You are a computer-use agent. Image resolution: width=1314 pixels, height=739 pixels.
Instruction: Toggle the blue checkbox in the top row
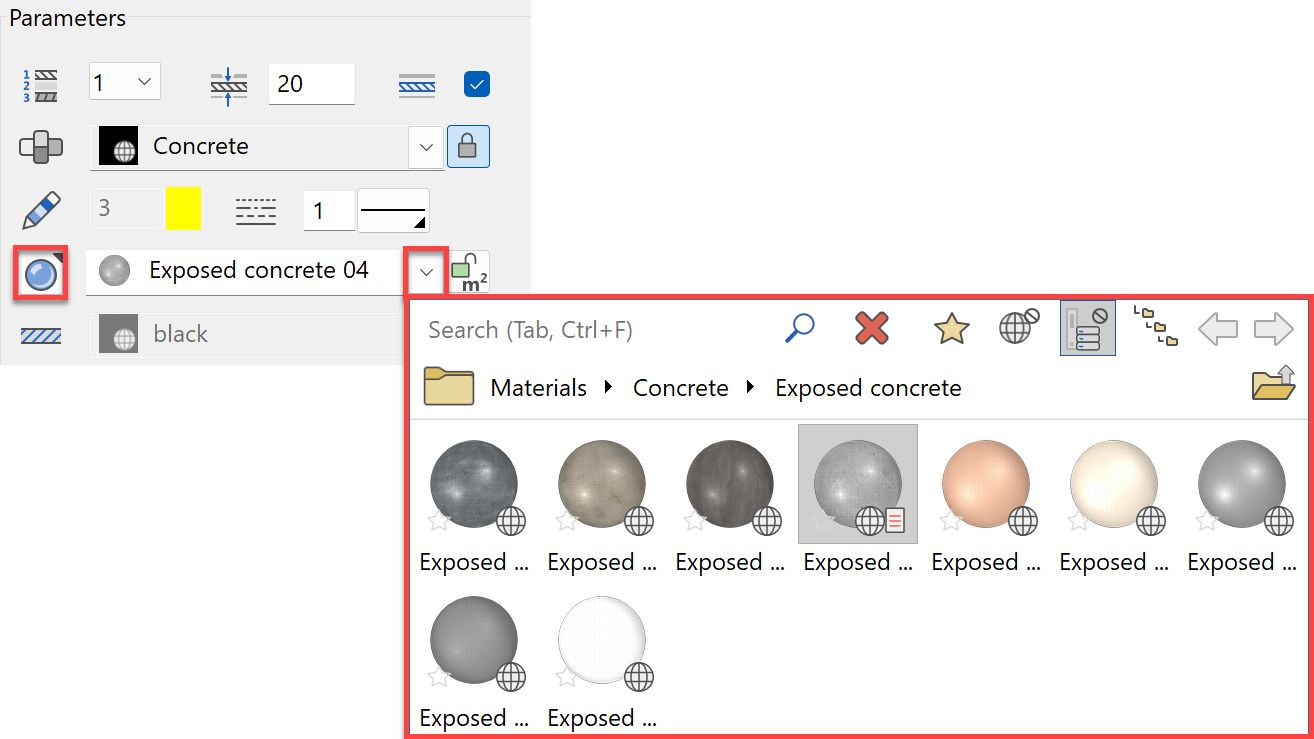pos(476,85)
